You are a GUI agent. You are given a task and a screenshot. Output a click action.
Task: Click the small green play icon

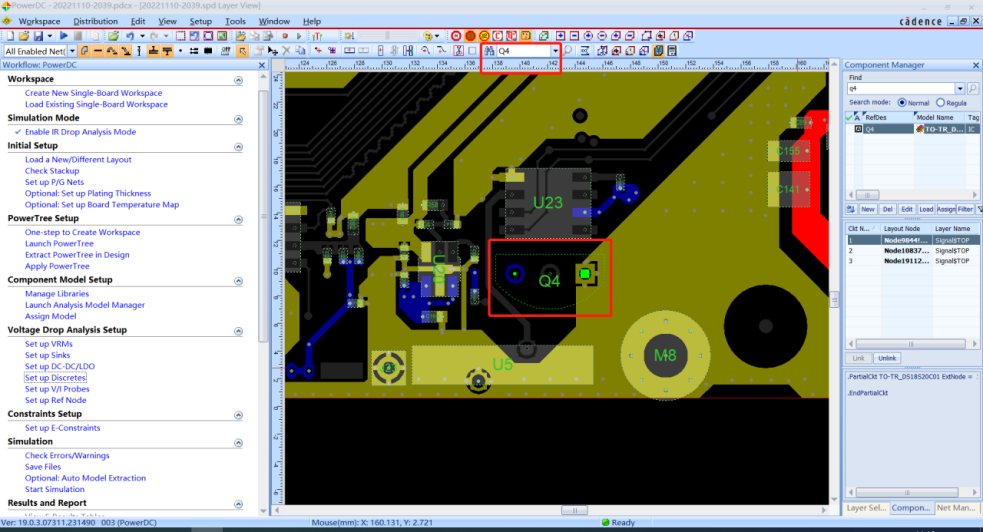pos(299,36)
